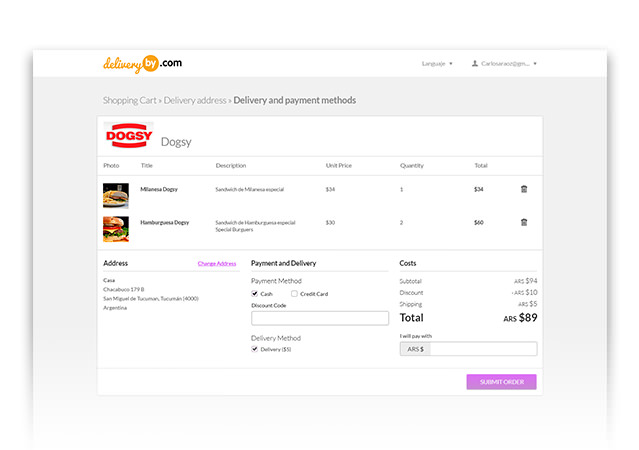Viewport: 639px width, 450px height.
Task: Click the deliveryby.com logo
Action: (x=142, y=63)
